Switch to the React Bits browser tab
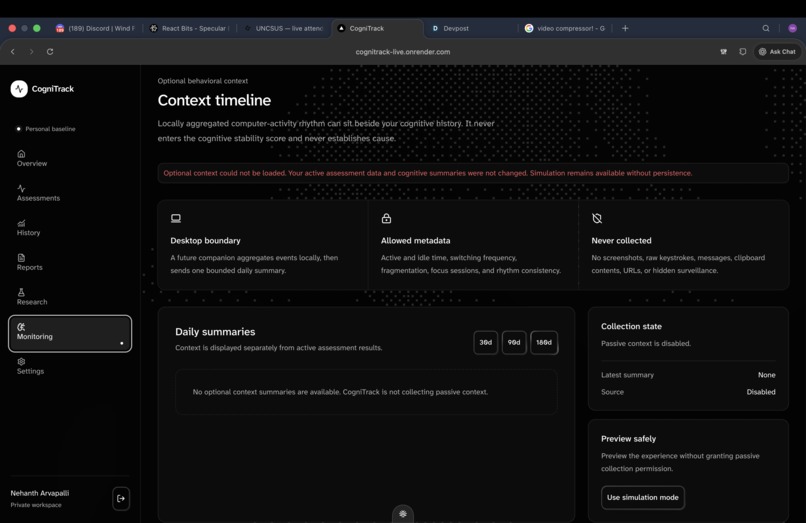The image size is (806, 523). click(189, 28)
